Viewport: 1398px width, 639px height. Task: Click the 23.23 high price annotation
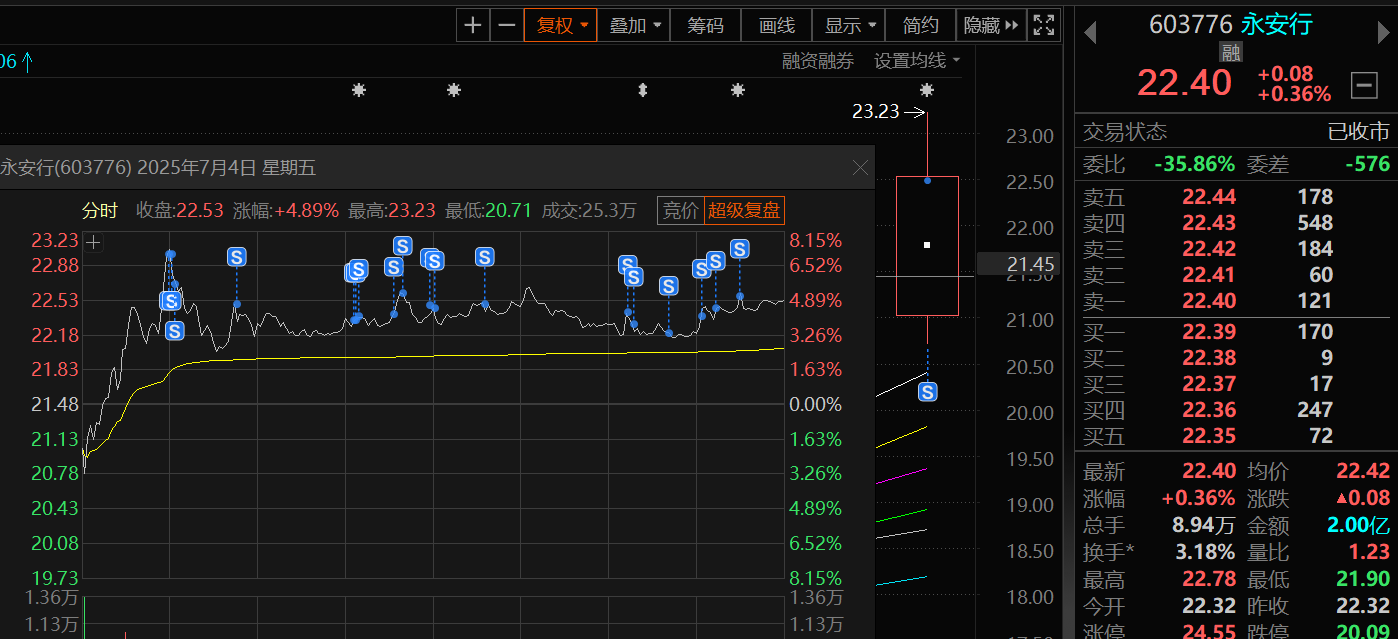click(x=875, y=112)
